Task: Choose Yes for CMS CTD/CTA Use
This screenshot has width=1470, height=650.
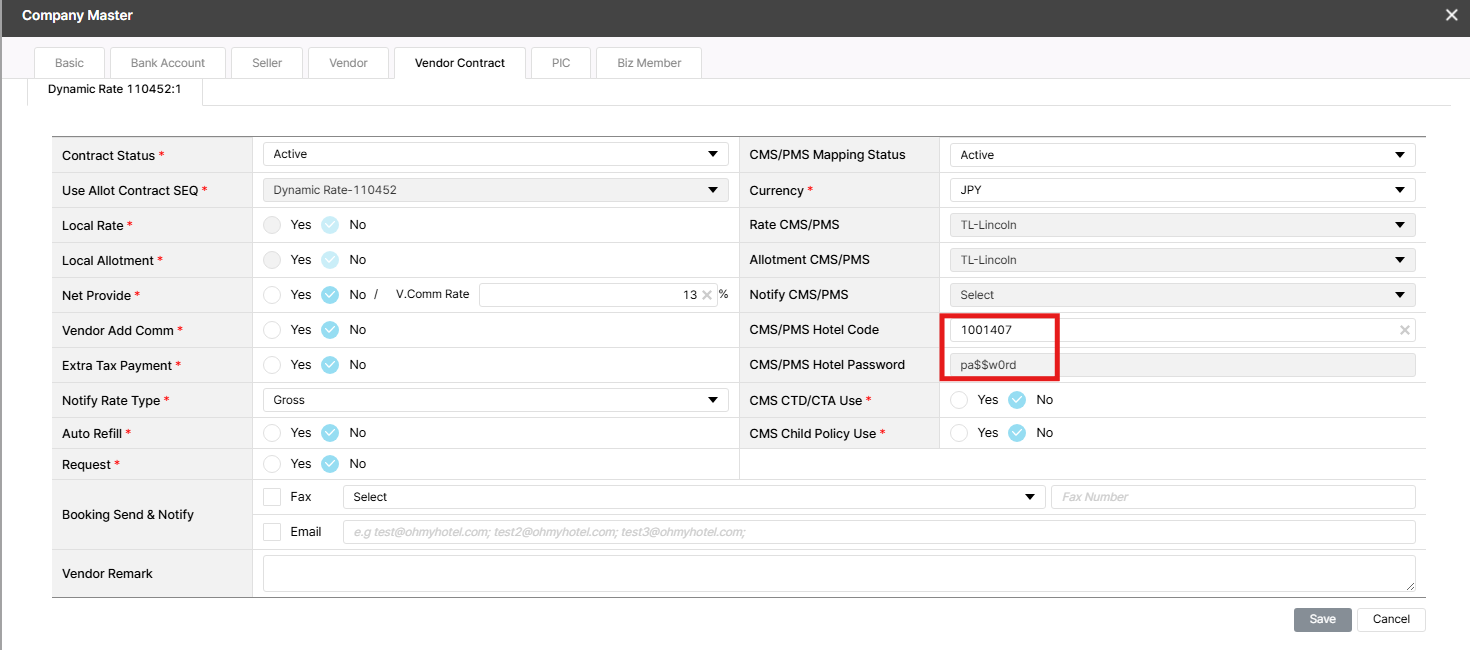Action: 959,400
